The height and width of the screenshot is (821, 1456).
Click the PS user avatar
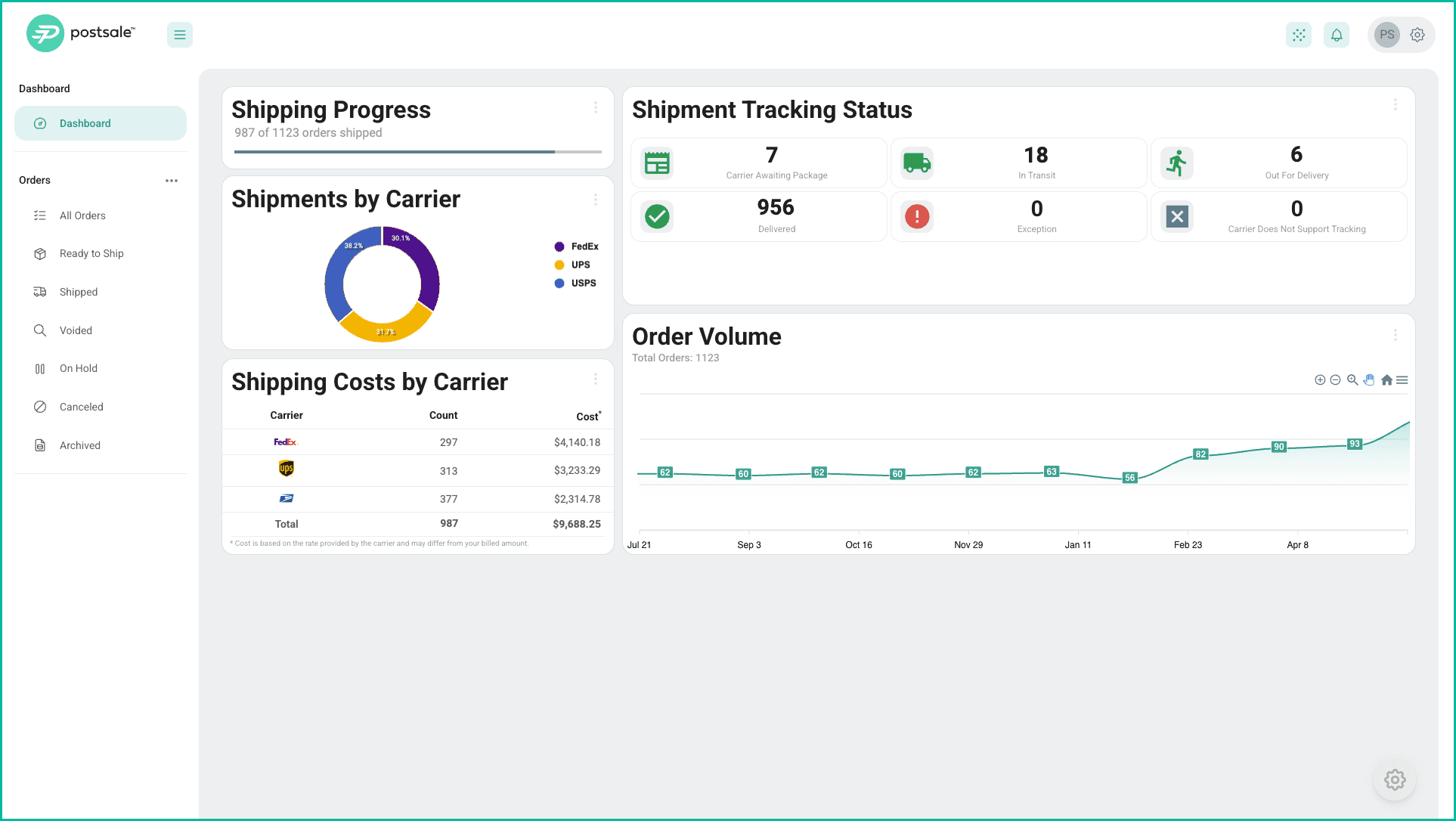pyautogui.click(x=1386, y=35)
